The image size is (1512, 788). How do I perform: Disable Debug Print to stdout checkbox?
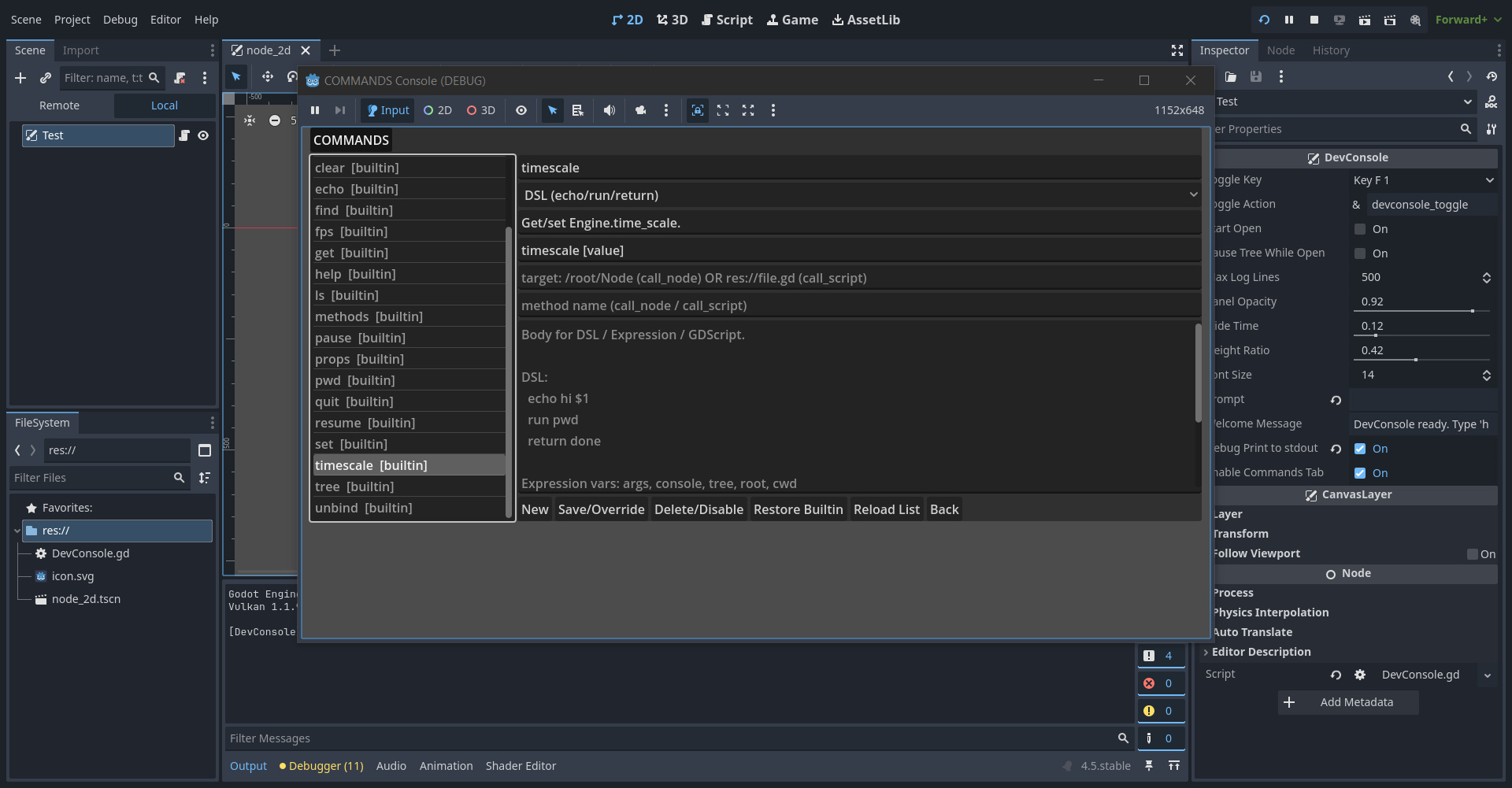pos(1360,449)
